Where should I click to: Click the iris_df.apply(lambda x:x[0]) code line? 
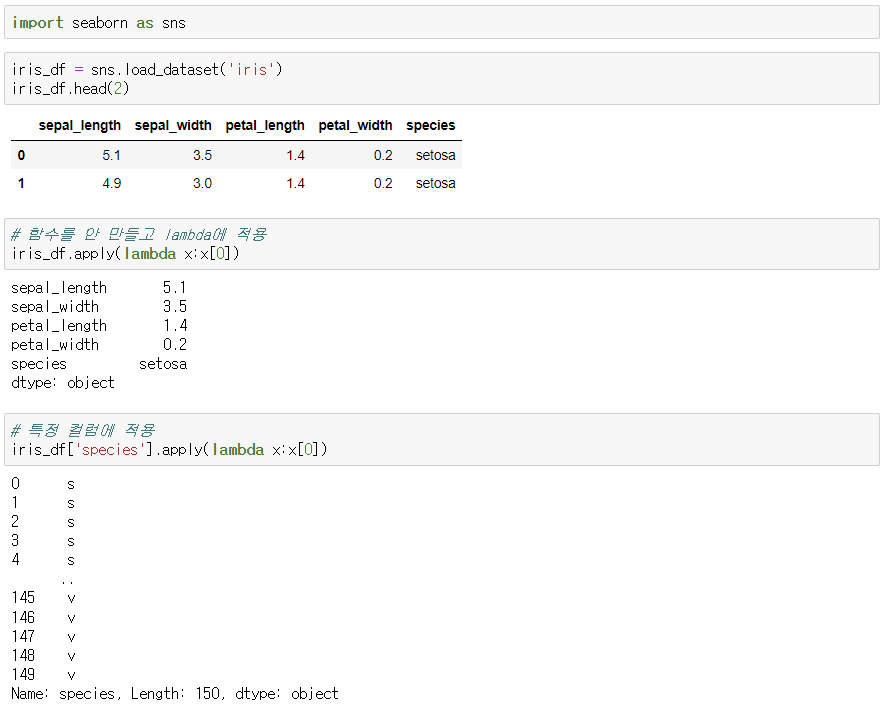coord(125,254)
